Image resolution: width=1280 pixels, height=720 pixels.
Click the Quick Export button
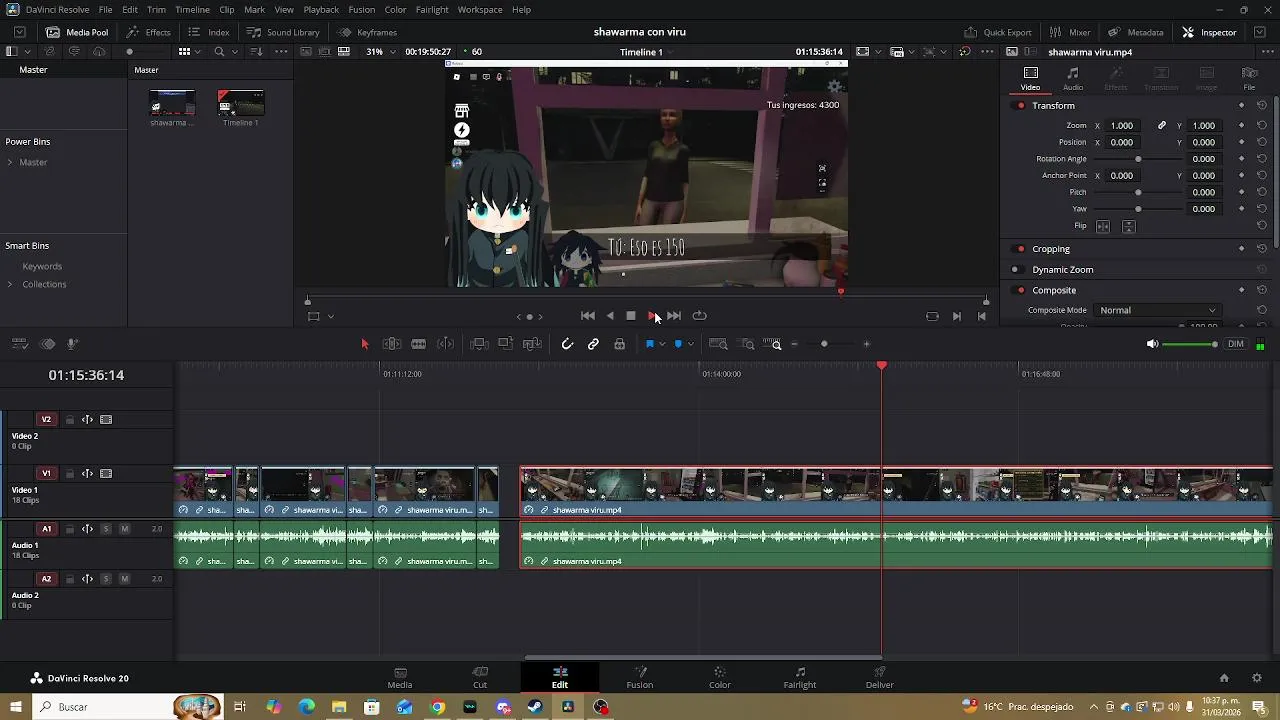[x=998, y=32]
